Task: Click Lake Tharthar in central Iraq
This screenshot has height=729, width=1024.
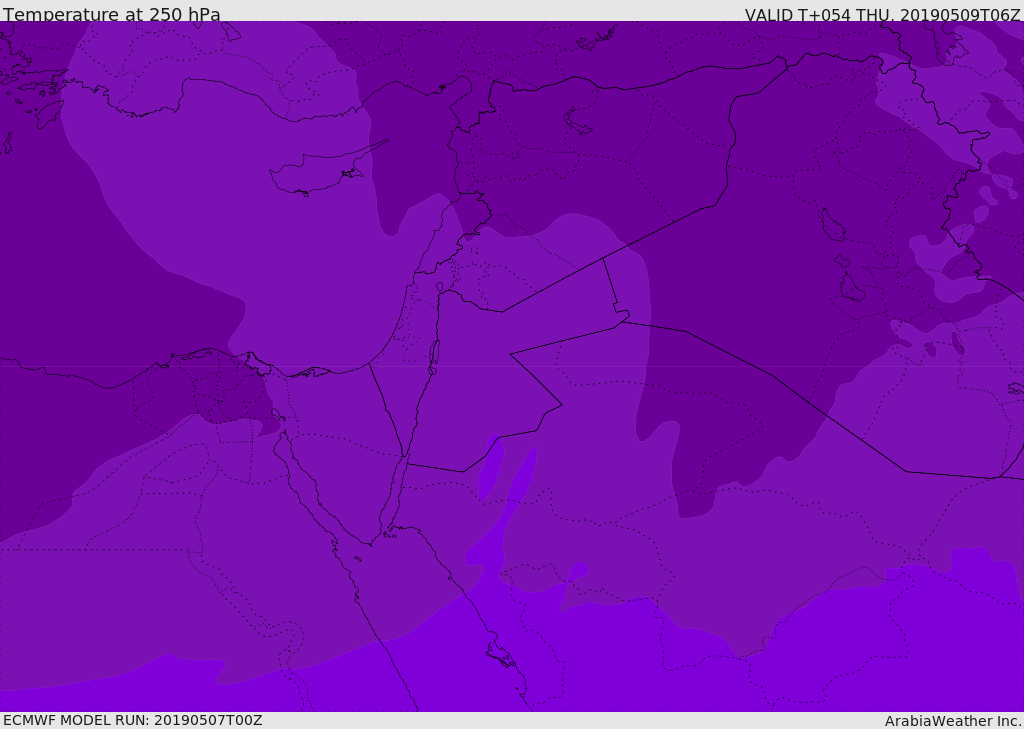Action: click(x=832, y=225)
